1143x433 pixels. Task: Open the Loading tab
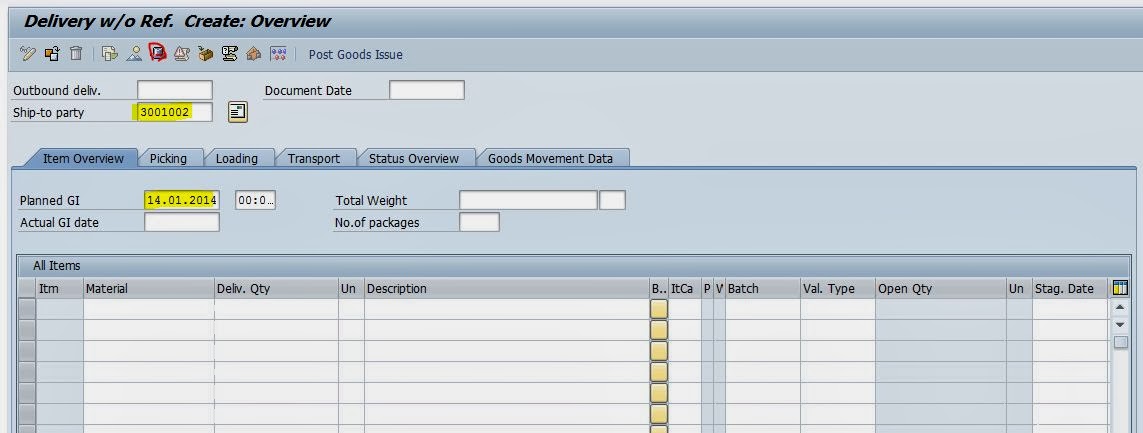click(237, 158)
